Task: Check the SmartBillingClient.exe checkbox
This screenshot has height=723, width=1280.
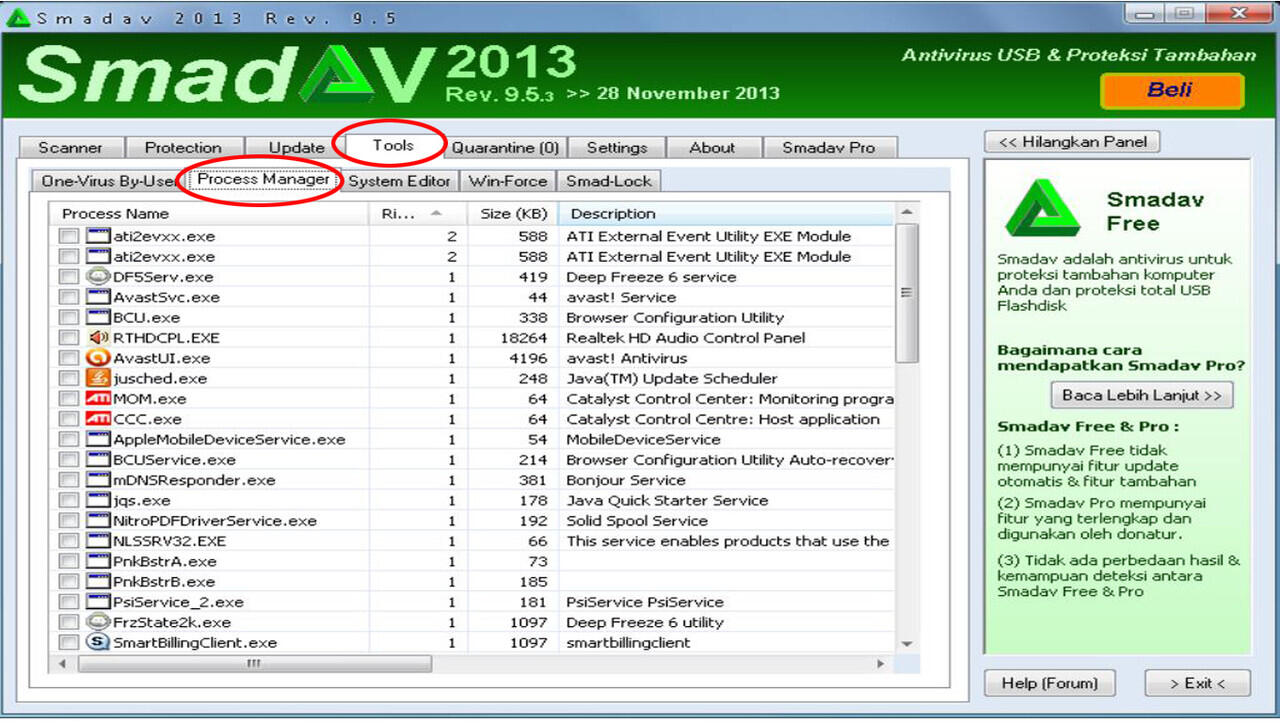Action: coord(68,642)
